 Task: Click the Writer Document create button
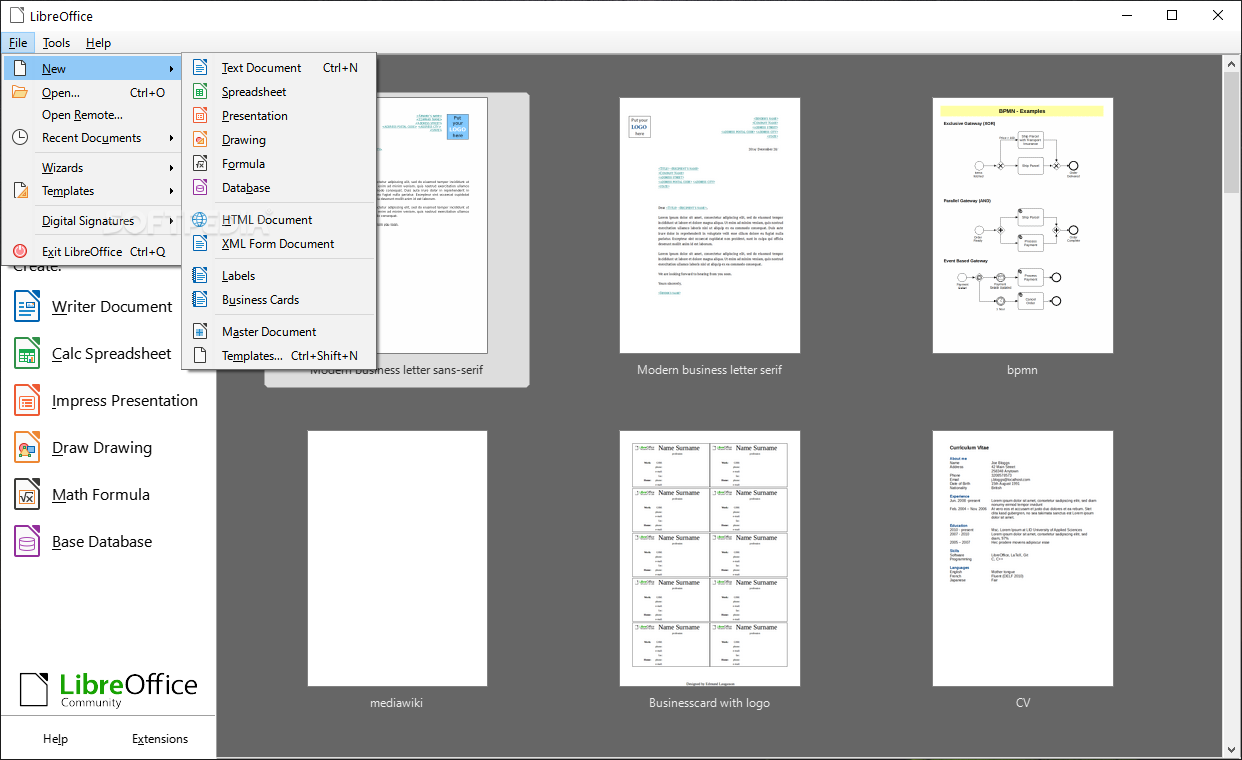pyautogui.click(x=106, y=307)
